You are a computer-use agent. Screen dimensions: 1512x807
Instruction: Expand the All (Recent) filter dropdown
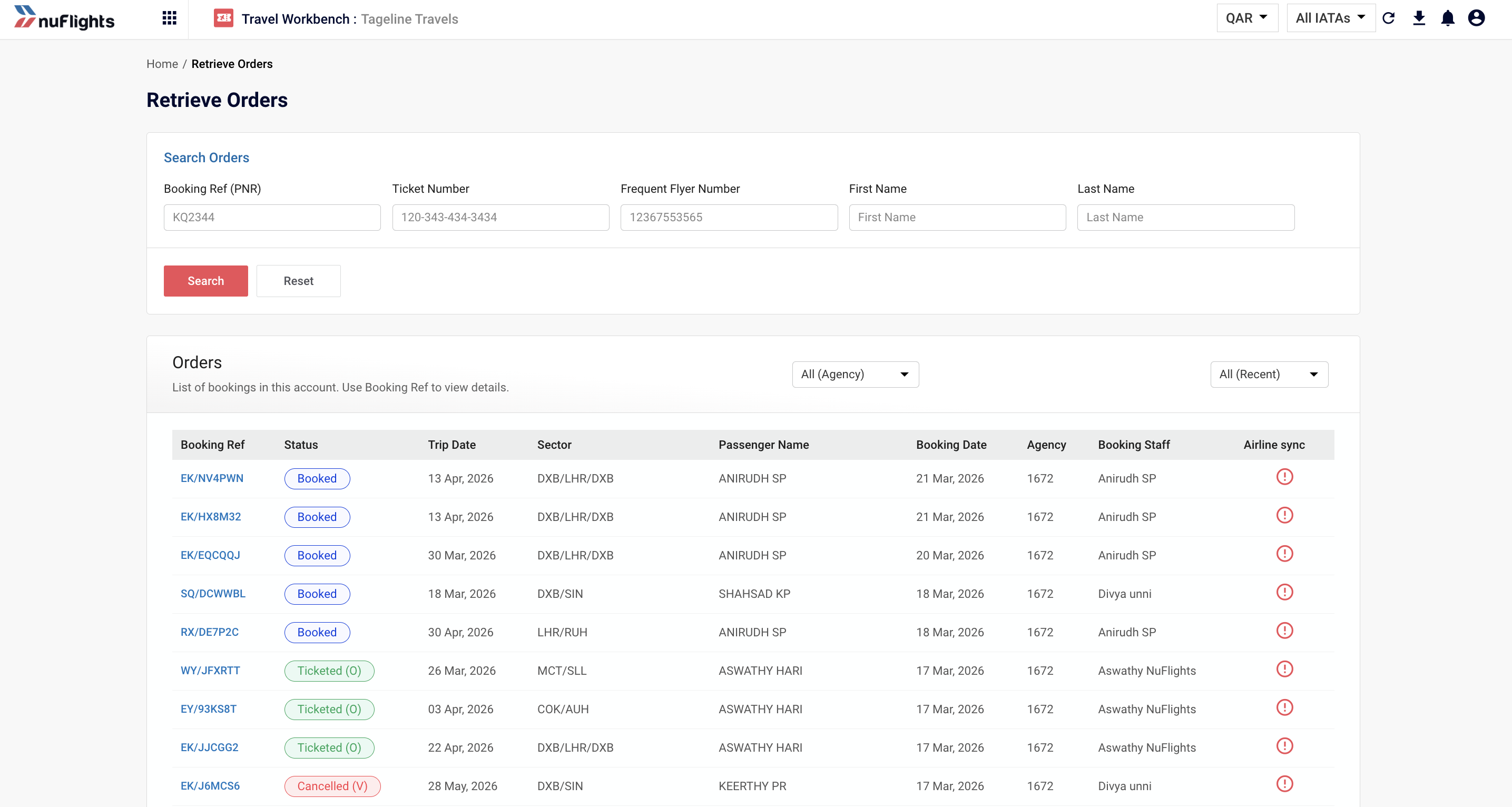point(1269,375)
